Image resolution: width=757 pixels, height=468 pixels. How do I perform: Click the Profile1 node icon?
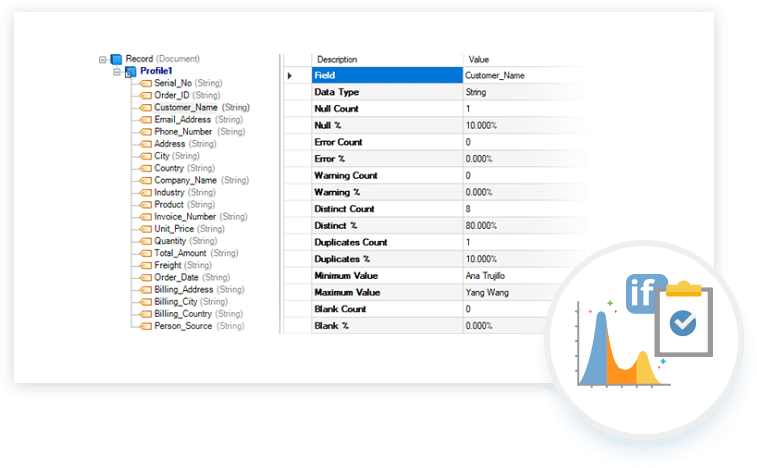[x=130, y=72]
